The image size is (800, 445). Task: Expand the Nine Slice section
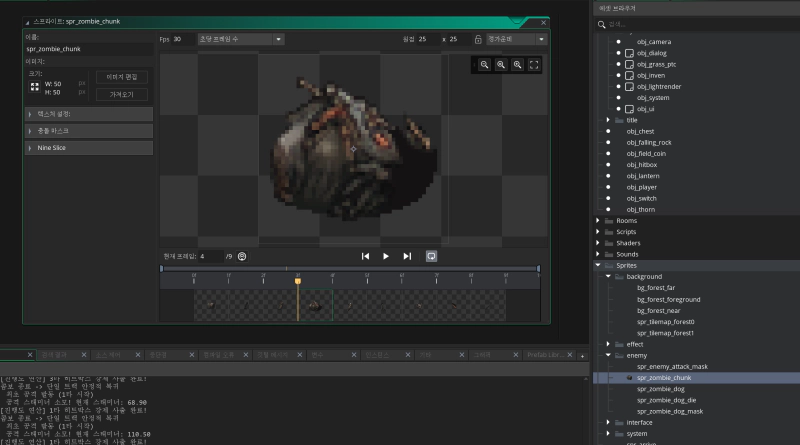point(89,147)
